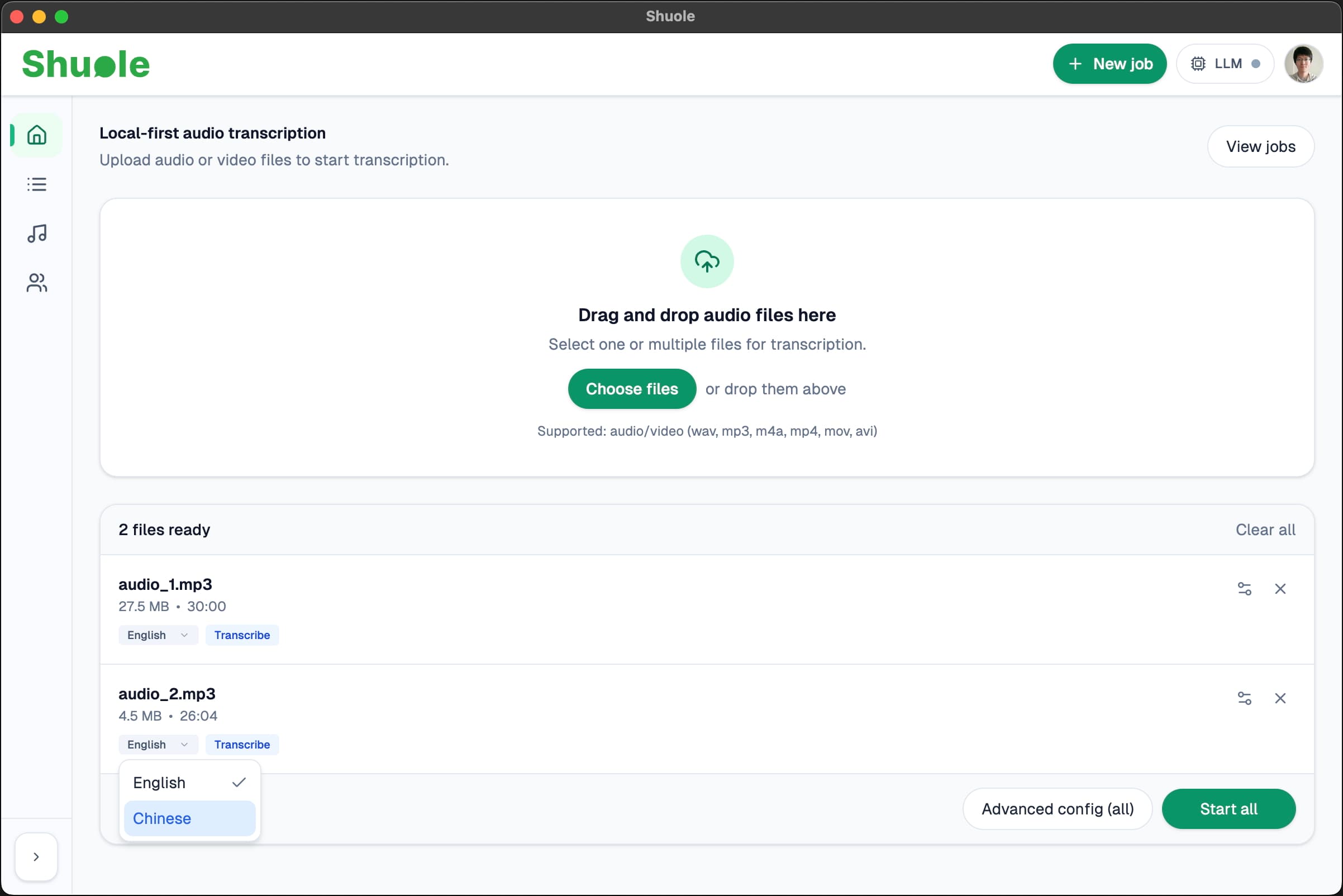The width and height of the screenshot is (1343, 896).
Task: Click the cloud upload icon
Action: point(706,261)
